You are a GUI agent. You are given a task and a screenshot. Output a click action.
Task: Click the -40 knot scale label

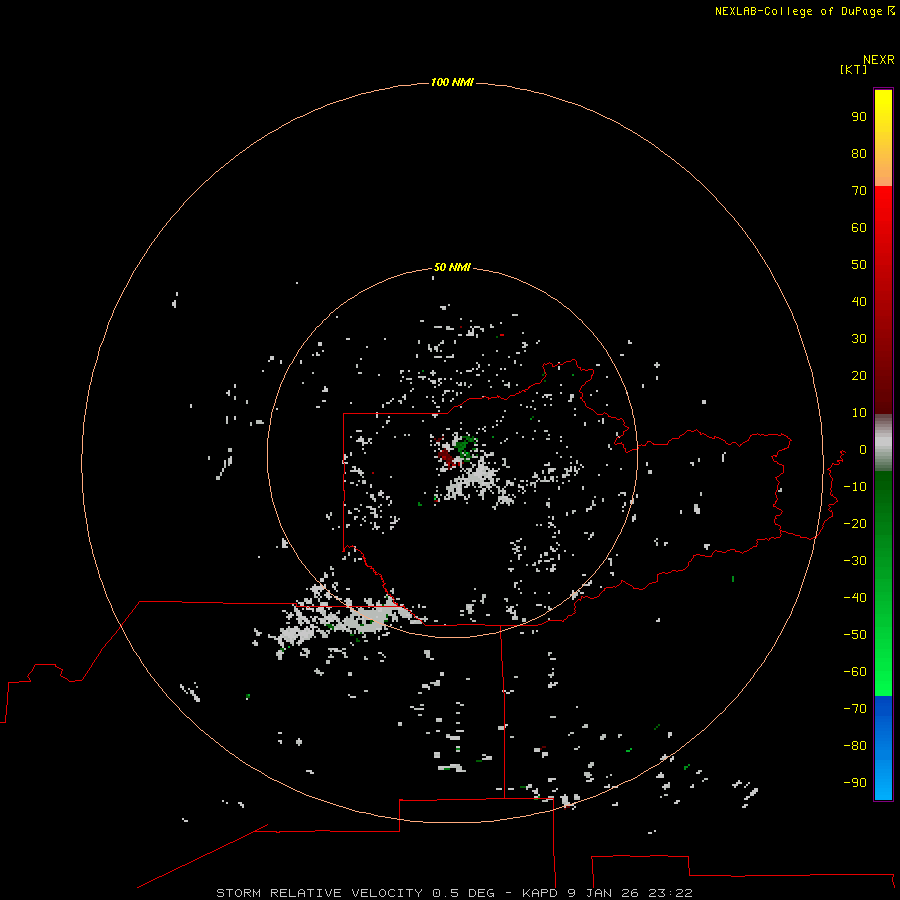(x=855, y=598)
